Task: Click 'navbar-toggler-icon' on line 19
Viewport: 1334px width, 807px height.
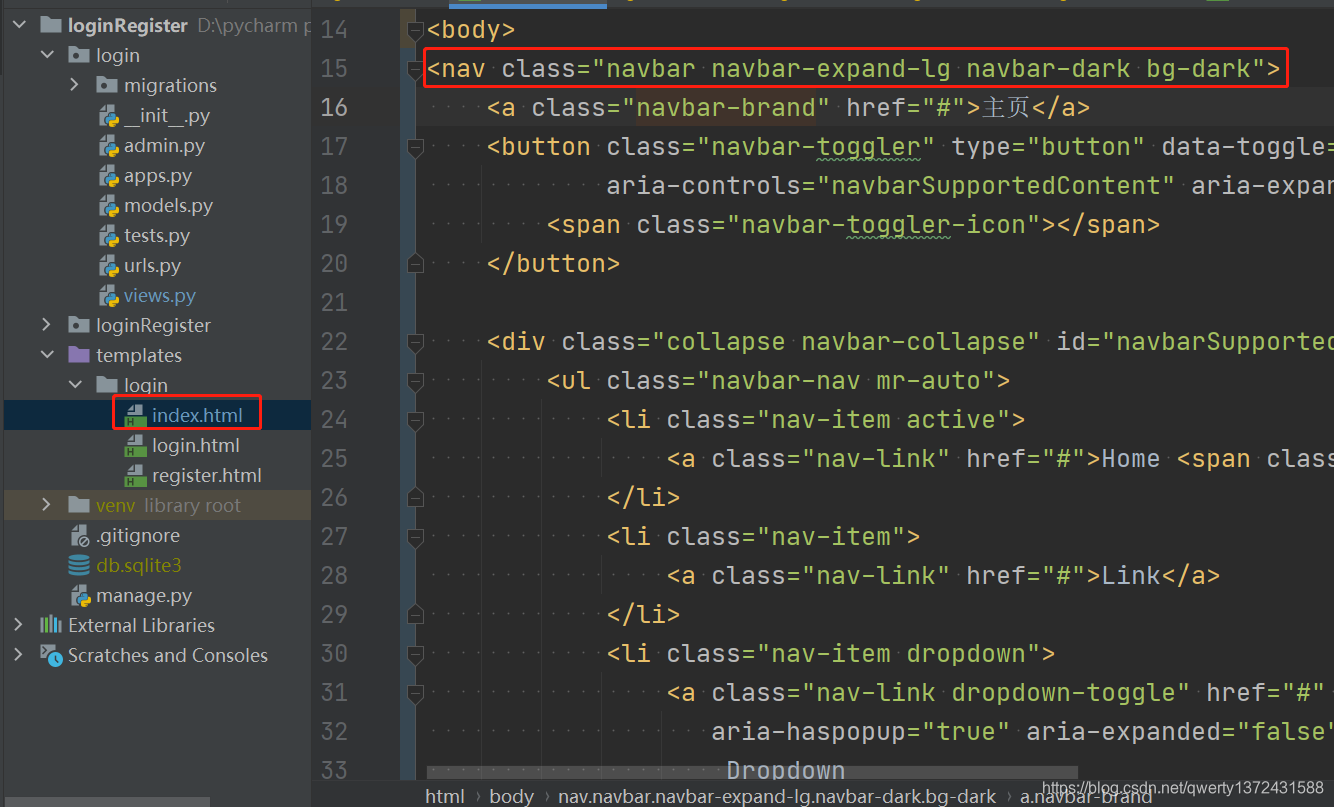Action: (883, 225)
